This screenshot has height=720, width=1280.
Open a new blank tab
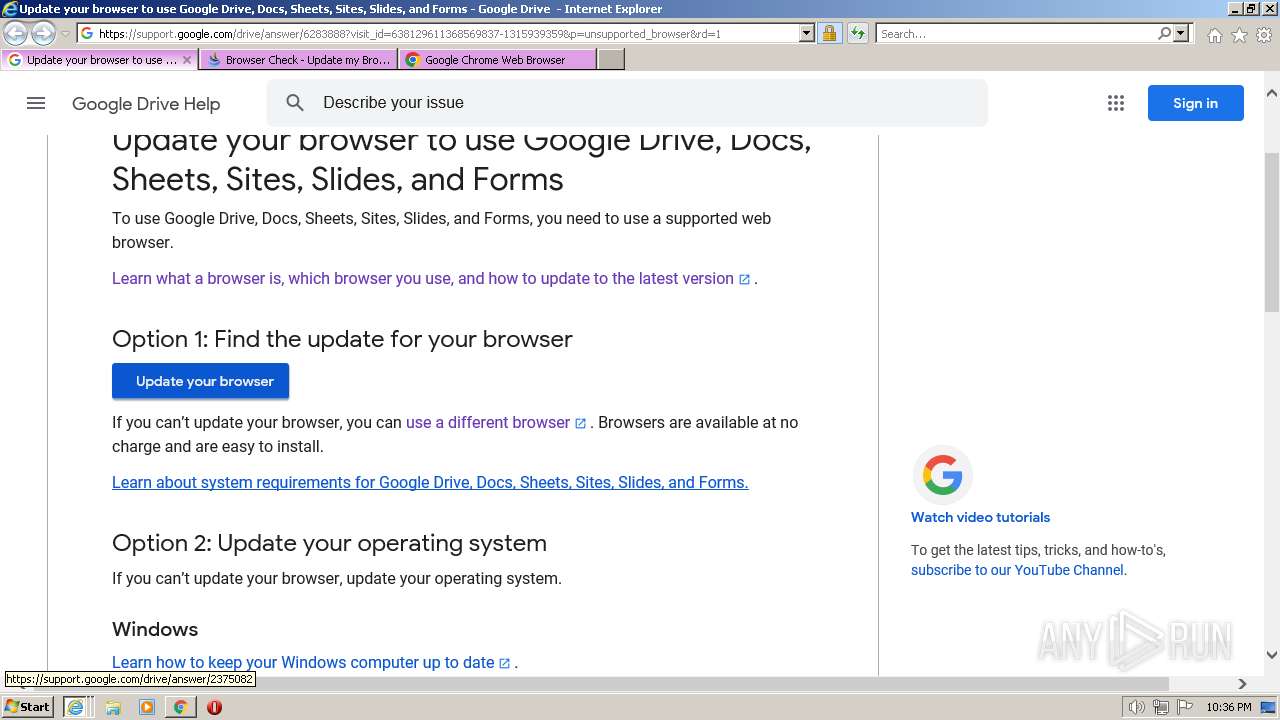(611, 60)
